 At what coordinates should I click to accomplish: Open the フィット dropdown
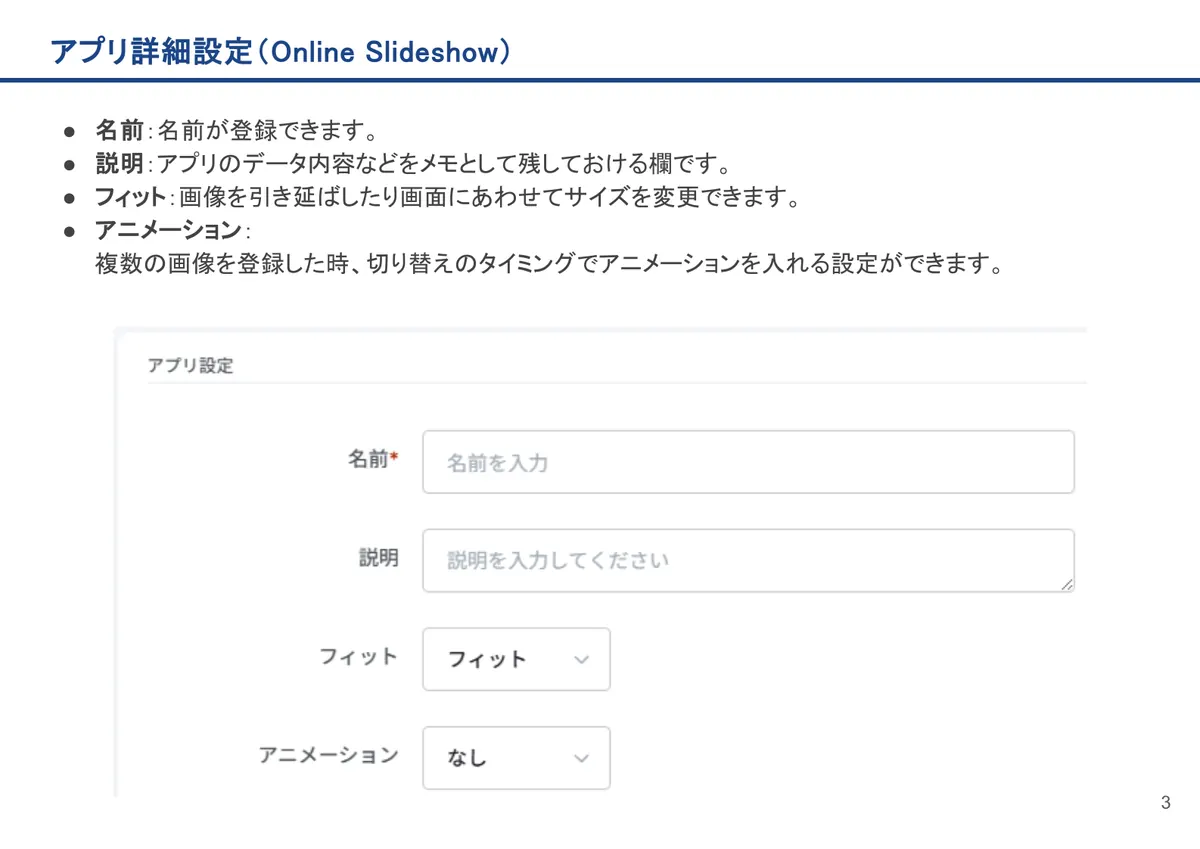click(516, 659)
